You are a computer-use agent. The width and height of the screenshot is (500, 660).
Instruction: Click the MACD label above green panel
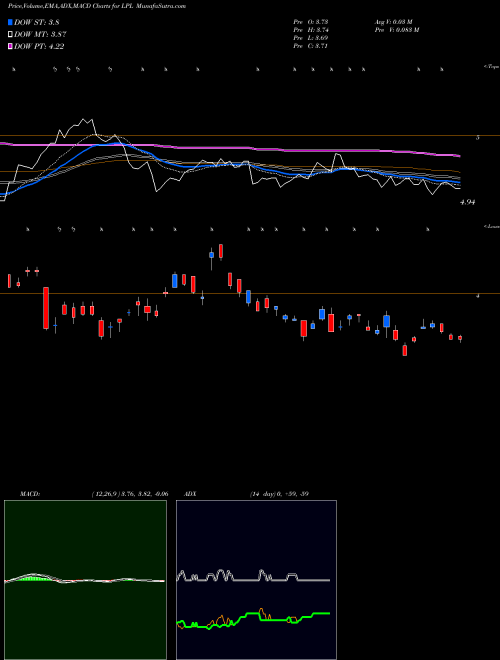point(29,494)
